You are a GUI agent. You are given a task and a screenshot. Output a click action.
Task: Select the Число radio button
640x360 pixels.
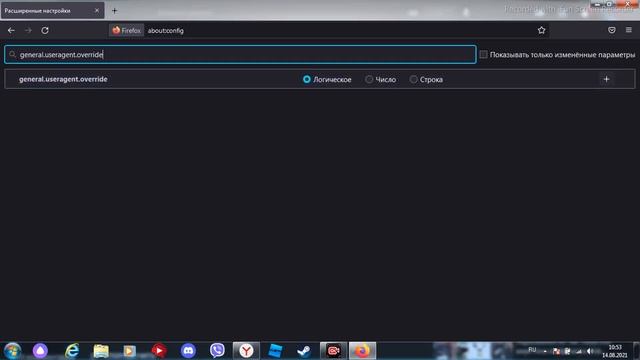click(369, 79)
